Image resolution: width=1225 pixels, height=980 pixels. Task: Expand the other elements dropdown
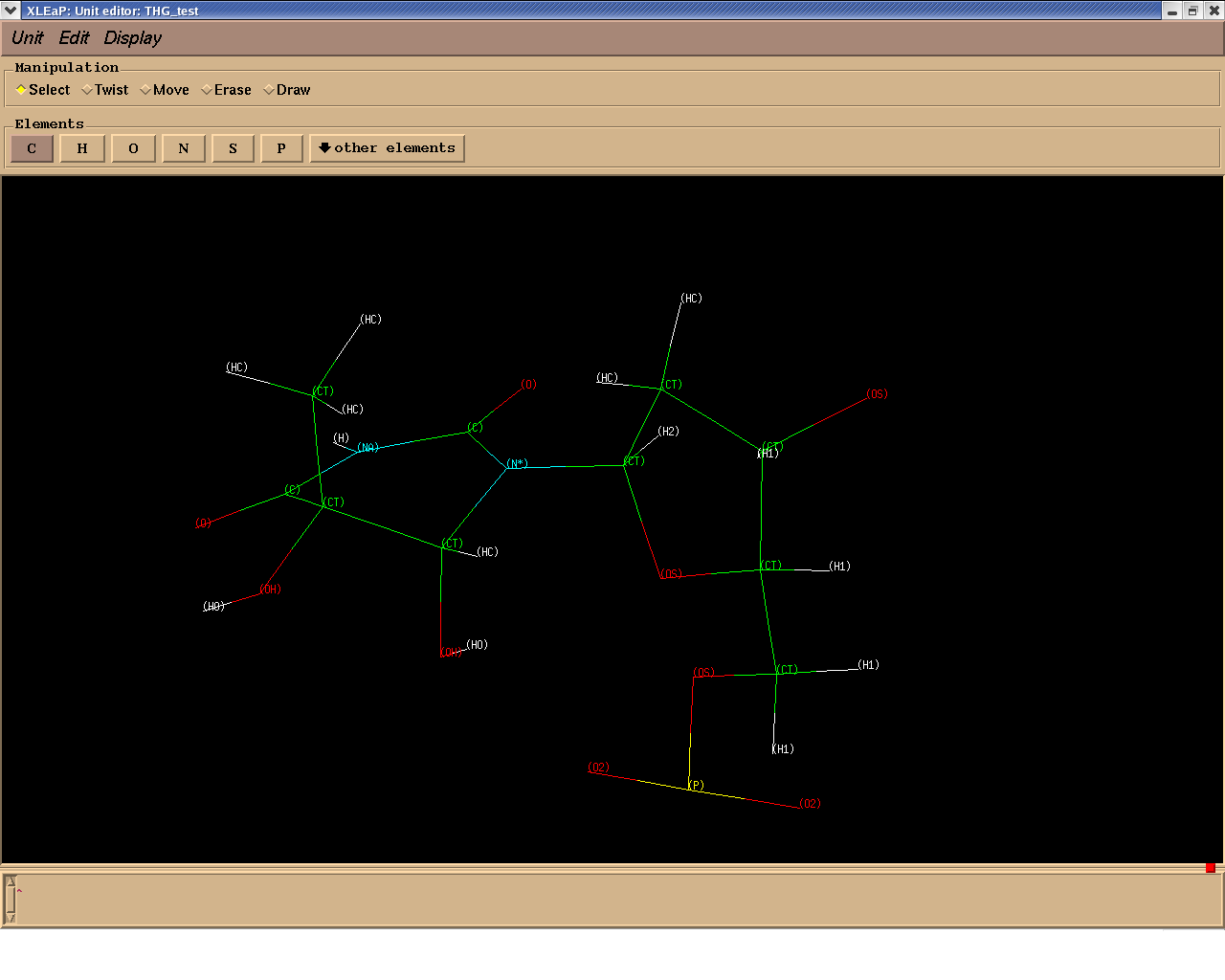pos(387,148)
